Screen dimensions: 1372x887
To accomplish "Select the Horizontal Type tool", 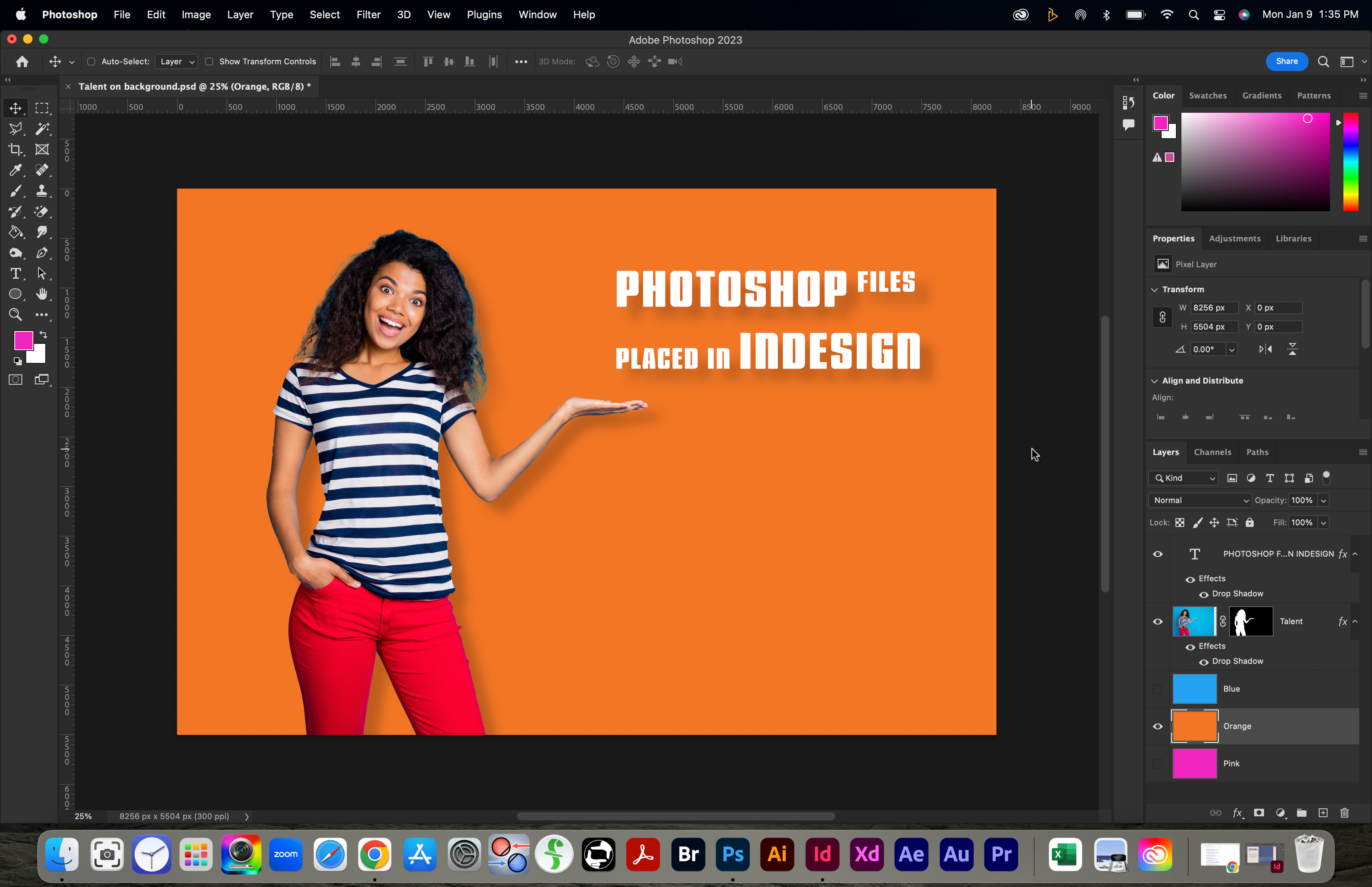I will (x=15, y=274).
